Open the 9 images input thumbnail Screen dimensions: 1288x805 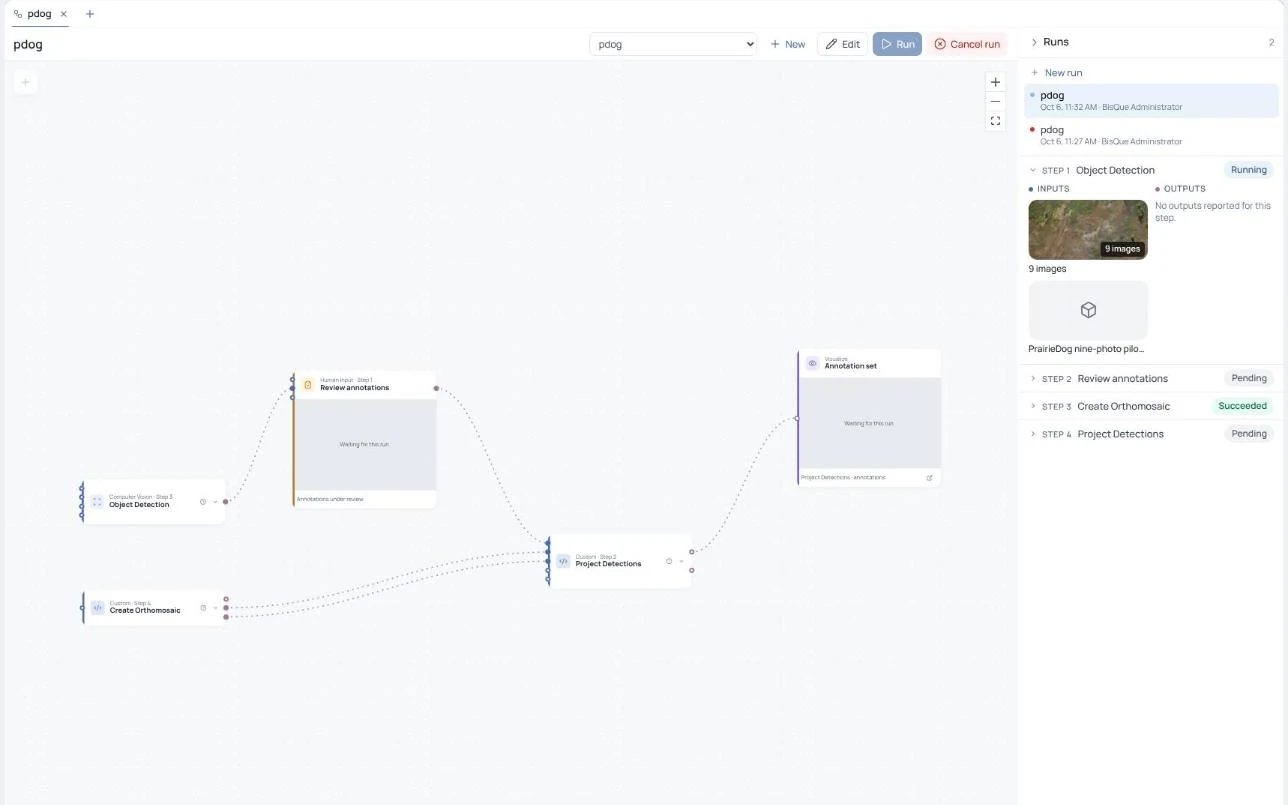(1088, 230)
